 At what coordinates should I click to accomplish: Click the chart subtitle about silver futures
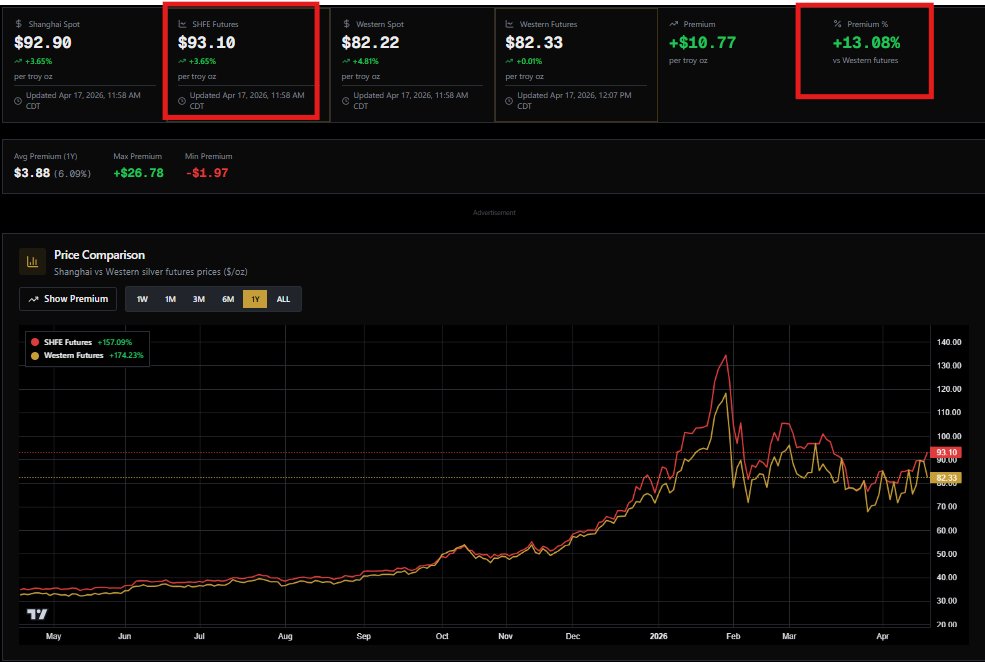(151, 272)
